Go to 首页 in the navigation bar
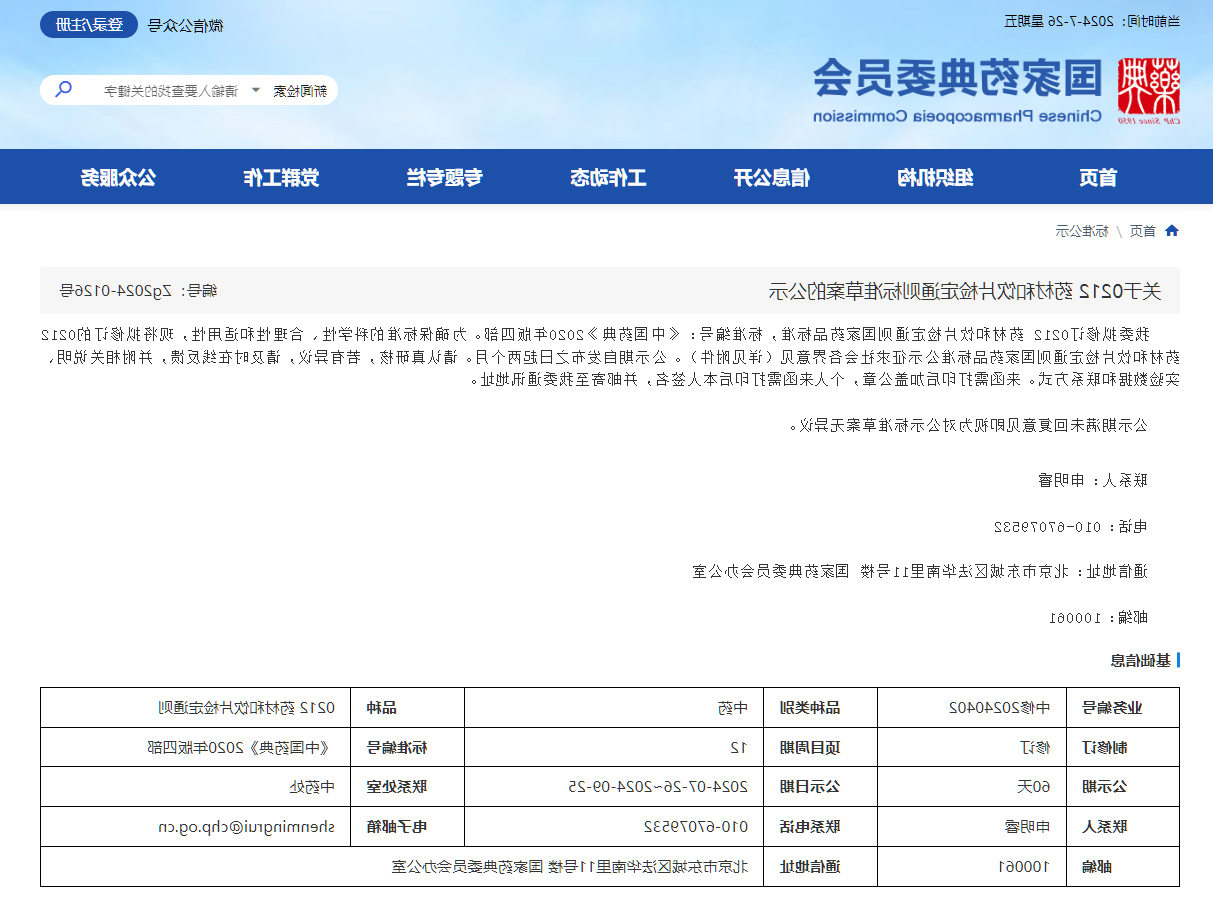1213x897 pixels. (x=1098, y=178)
